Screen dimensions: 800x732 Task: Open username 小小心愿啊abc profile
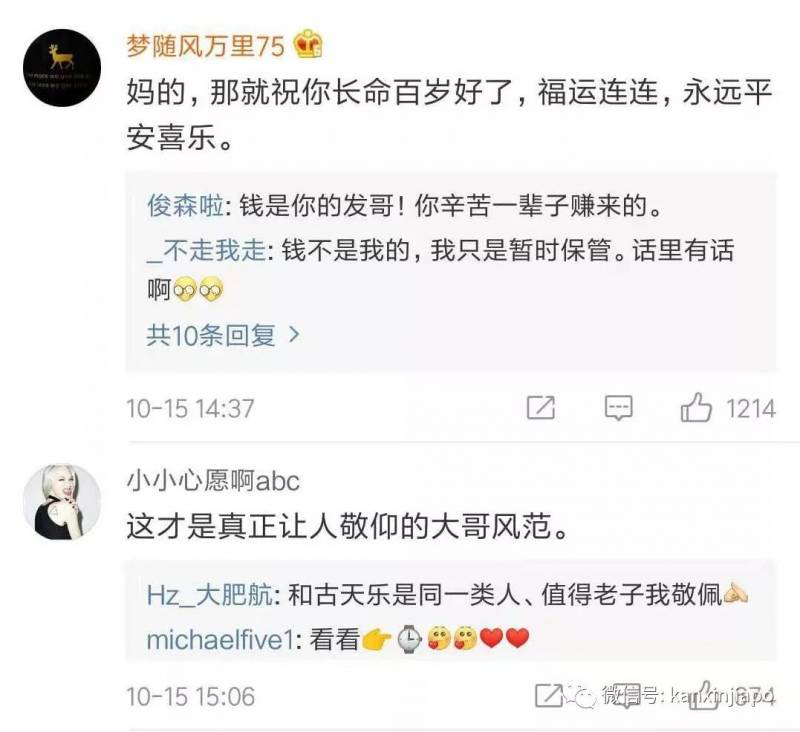click(x=213, y=481)
